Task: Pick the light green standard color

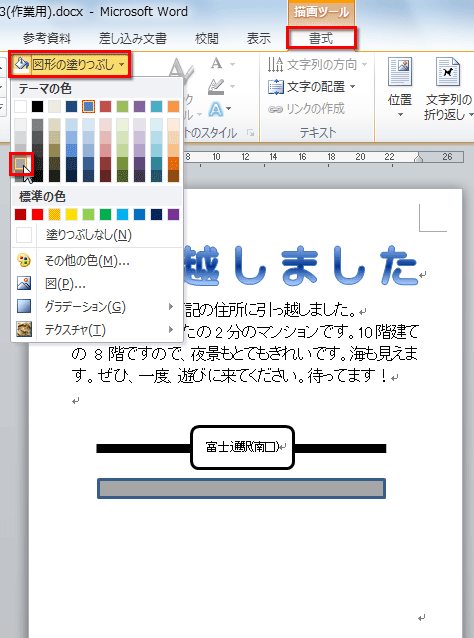Action: coord(88,214)
